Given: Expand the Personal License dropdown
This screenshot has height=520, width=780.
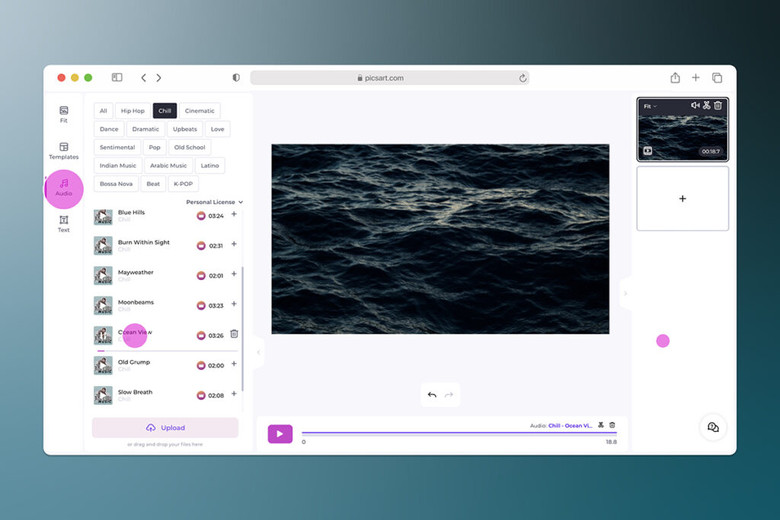Looking at the screenshot, I should [x=214, y=202].
